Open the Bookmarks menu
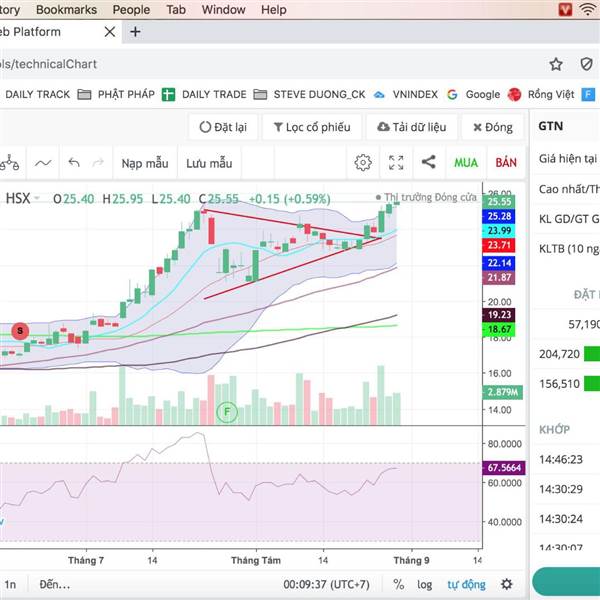Image resolution: width=600 pixels, height=600 pixels. click(66, 9)
